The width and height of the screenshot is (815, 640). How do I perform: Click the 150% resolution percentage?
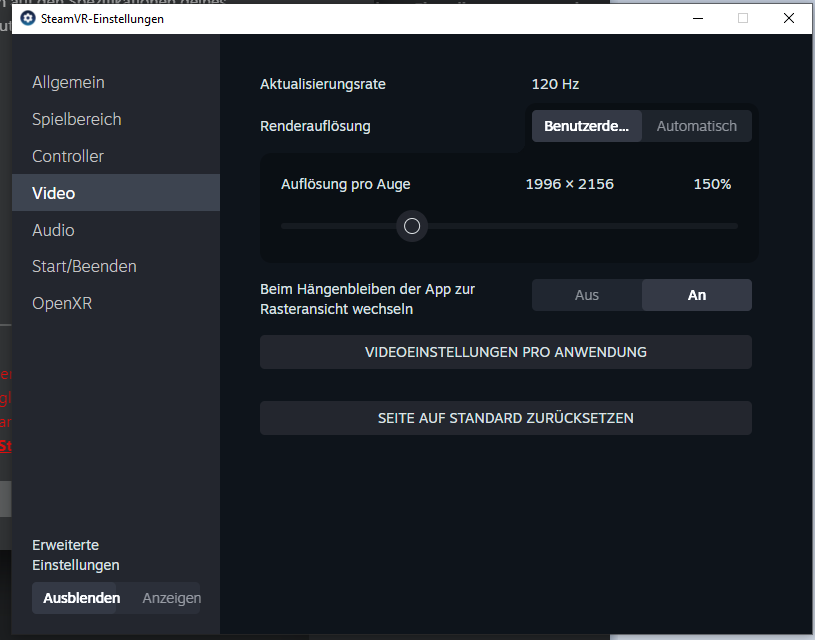click(x=712, y=184)
